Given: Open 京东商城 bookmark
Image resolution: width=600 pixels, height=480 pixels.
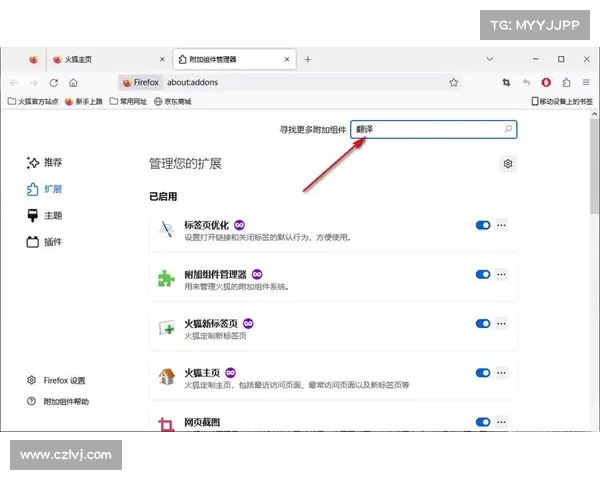Looking at the screenshot, I should click(x=173, y=101).
